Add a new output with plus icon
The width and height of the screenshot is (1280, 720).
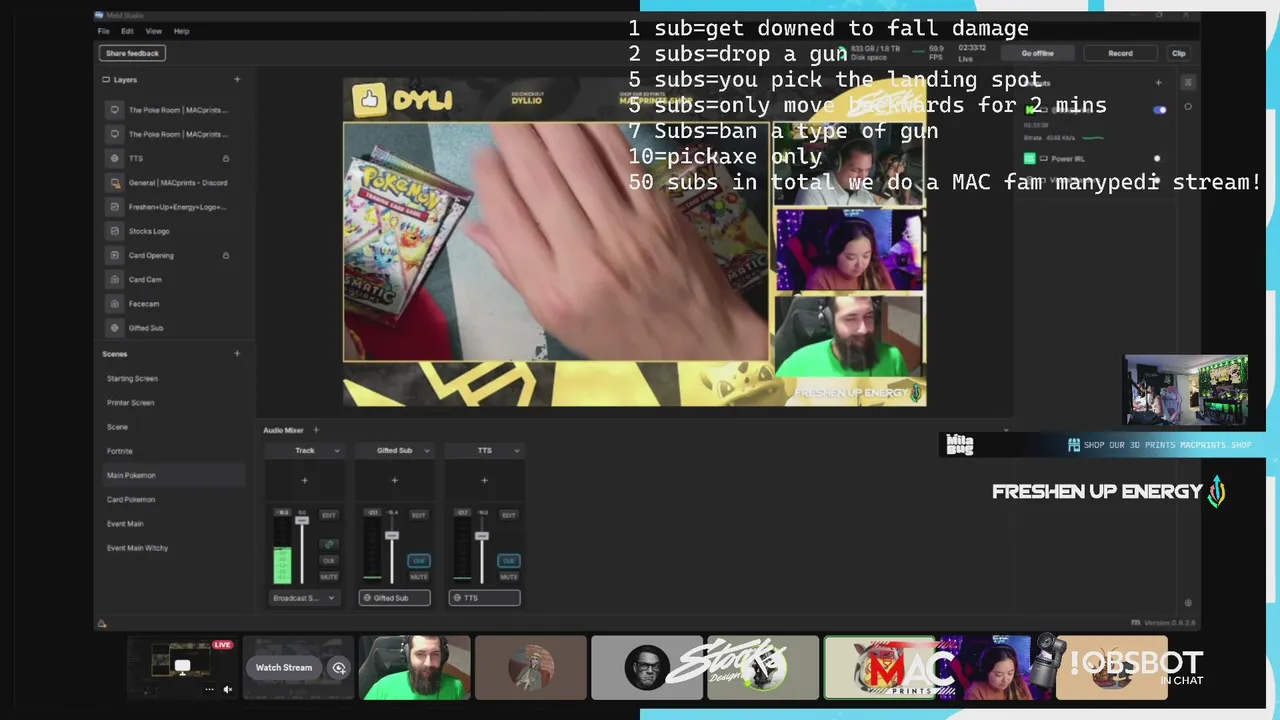(1159, 83)
